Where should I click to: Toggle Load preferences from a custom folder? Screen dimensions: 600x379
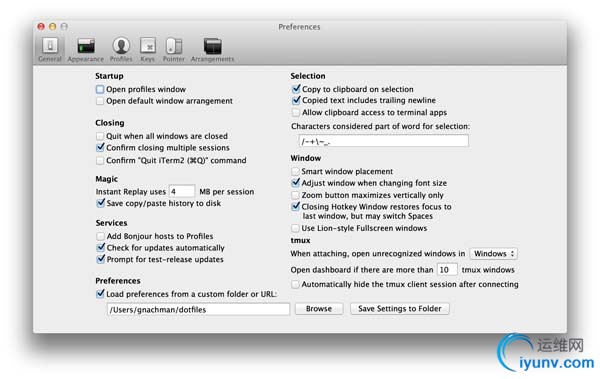pos(100,294)
